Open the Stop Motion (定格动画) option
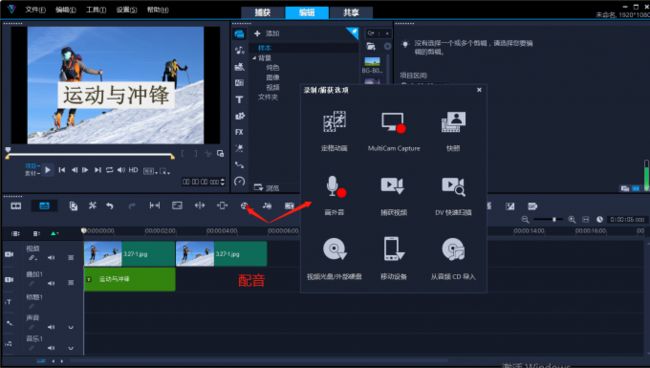The width and height of the screenshot is (650, 368). point(334,122)
